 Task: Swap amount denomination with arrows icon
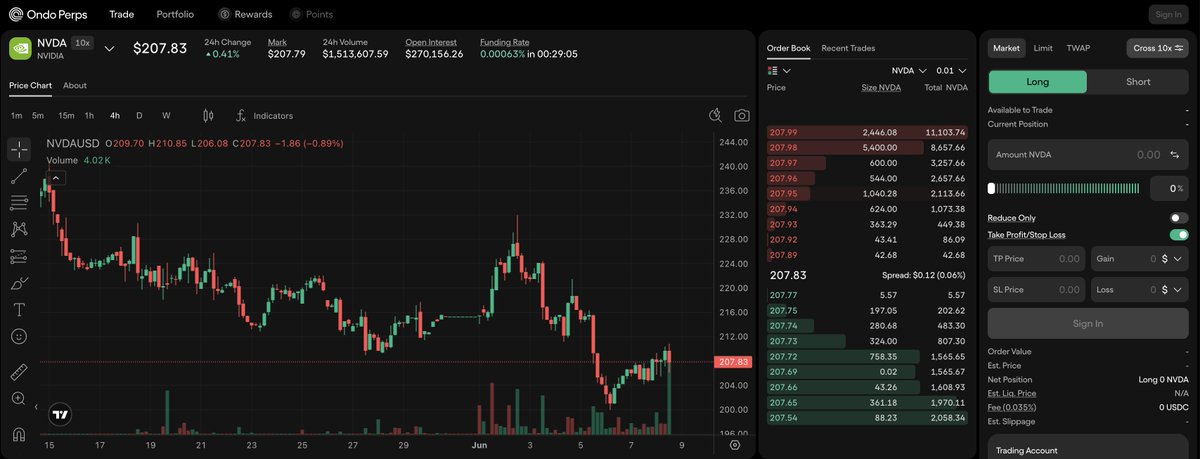[1174, 155]
